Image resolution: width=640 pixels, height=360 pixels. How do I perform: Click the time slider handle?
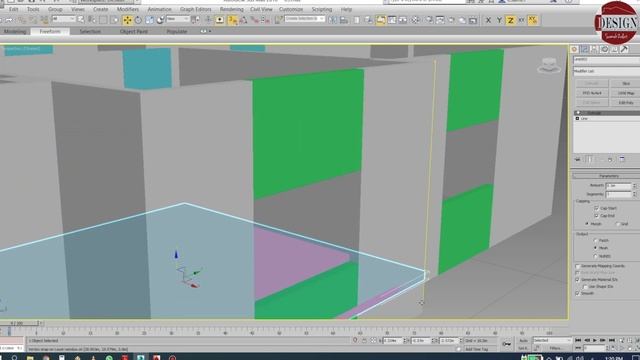click(19, 323)
